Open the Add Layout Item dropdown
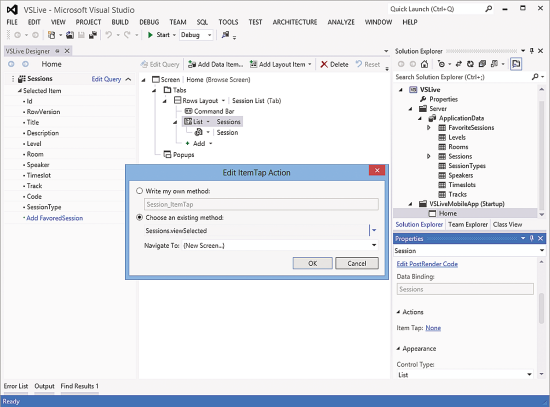 309,64
